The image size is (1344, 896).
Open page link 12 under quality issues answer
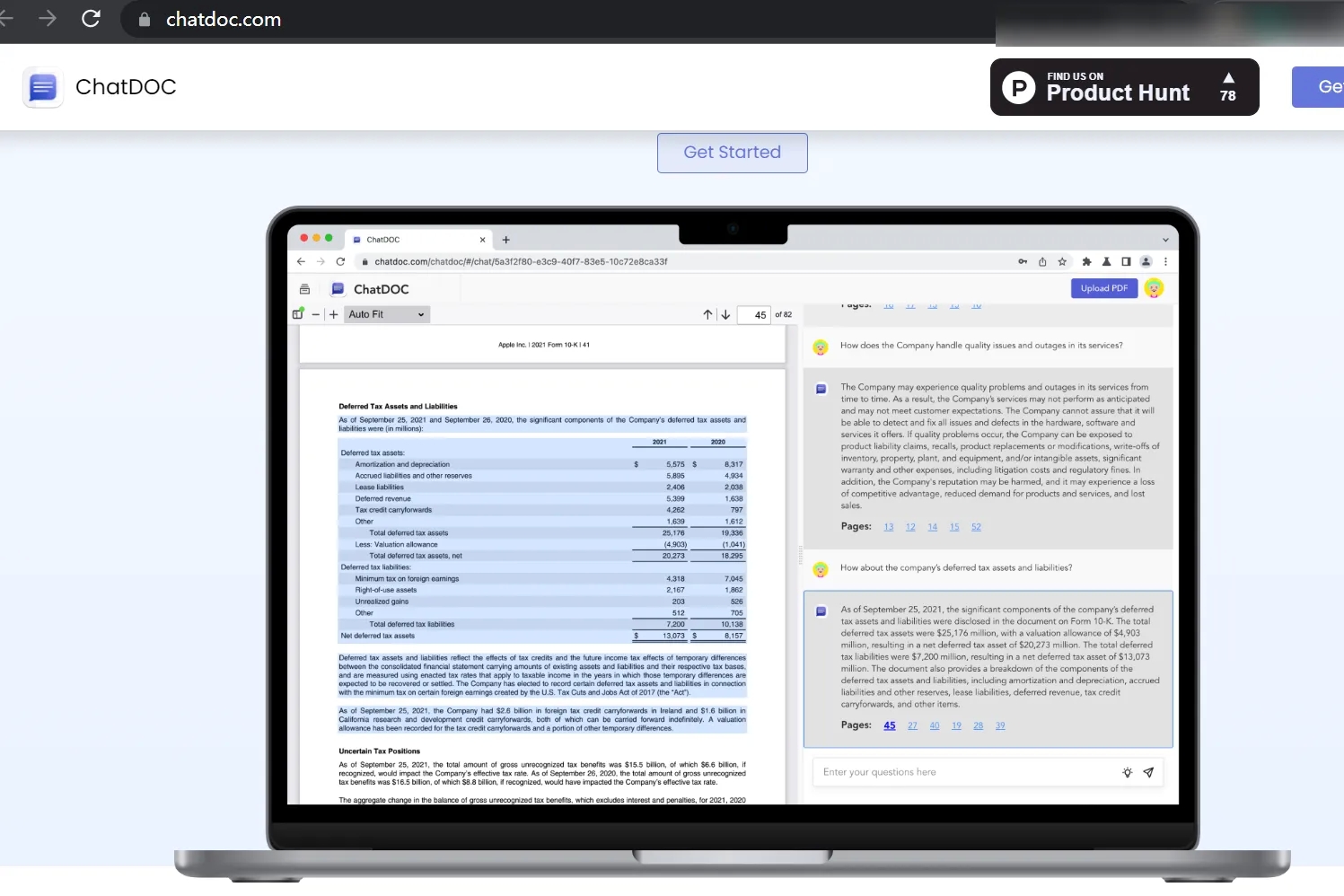pos(910,527)
